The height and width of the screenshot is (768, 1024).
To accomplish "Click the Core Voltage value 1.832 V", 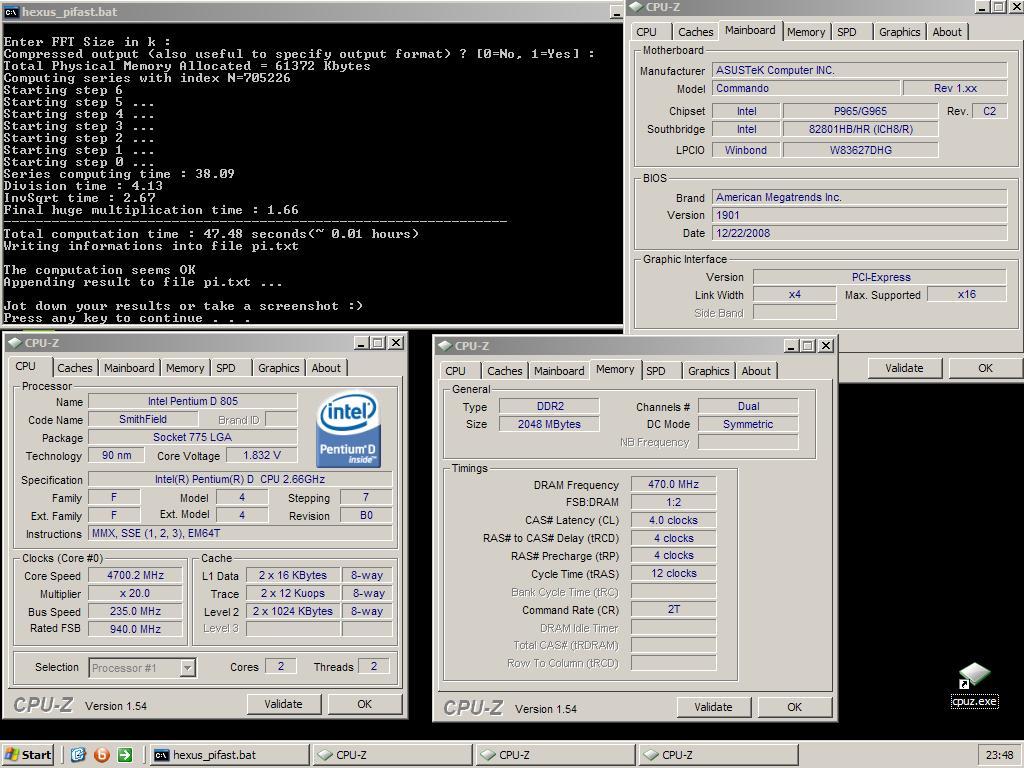I will 261,455.
